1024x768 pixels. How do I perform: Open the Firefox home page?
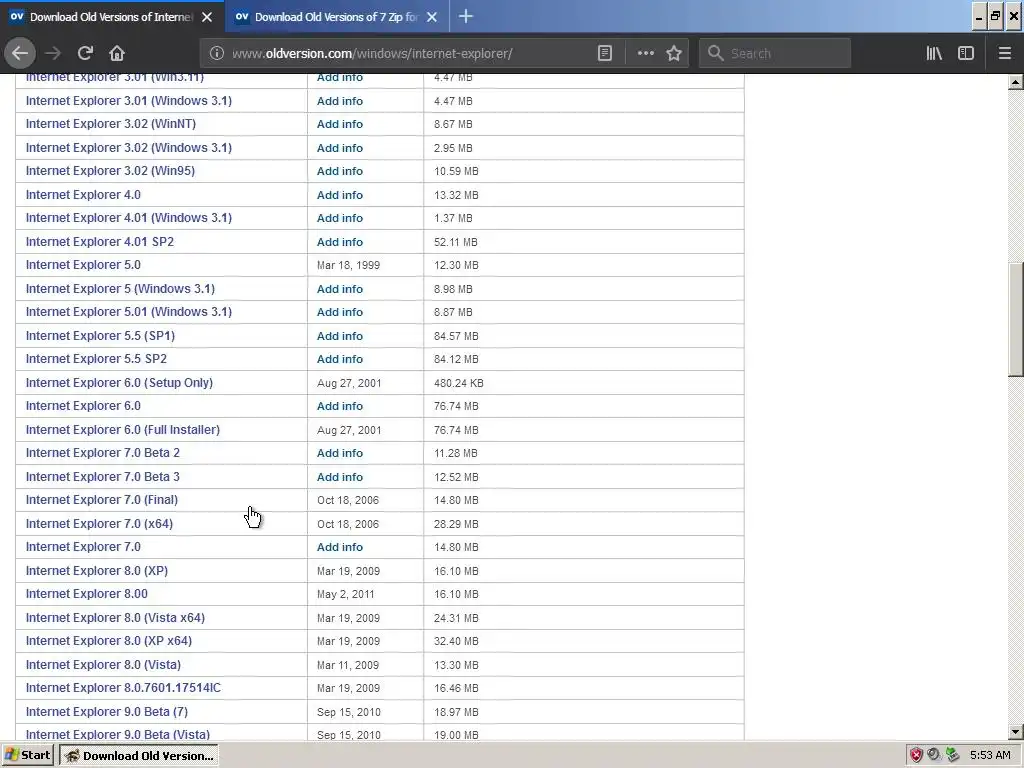[117, 53]
